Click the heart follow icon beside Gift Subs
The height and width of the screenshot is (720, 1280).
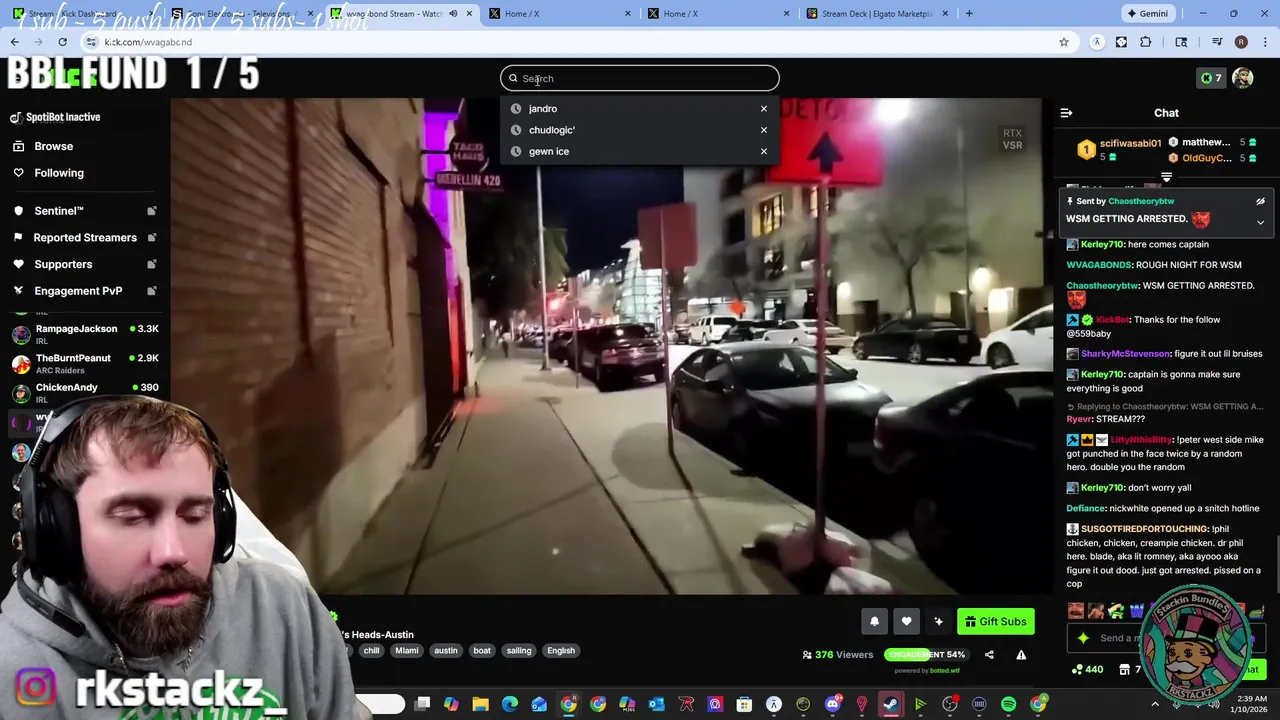[x=906, y=621]
